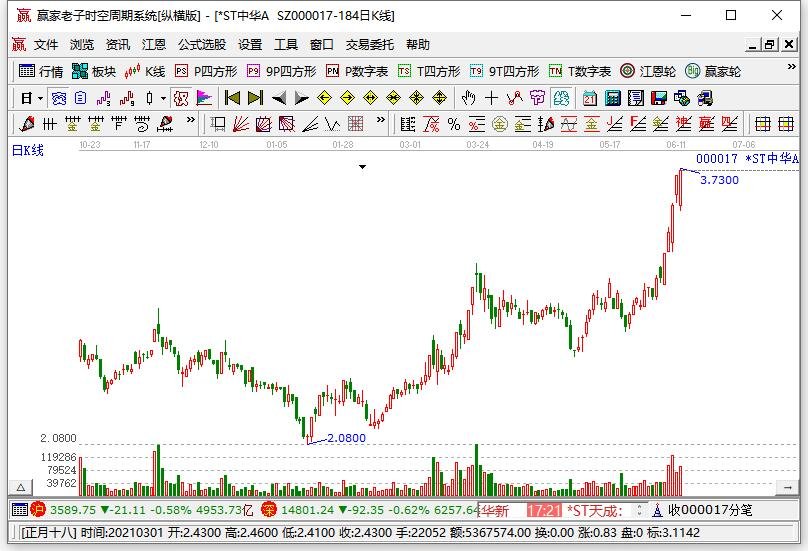Image resolution: width=808 pixels, height=551 pixels.
Task: Click the yellow diamond right-arrow icon
Action: click(347, 98)
